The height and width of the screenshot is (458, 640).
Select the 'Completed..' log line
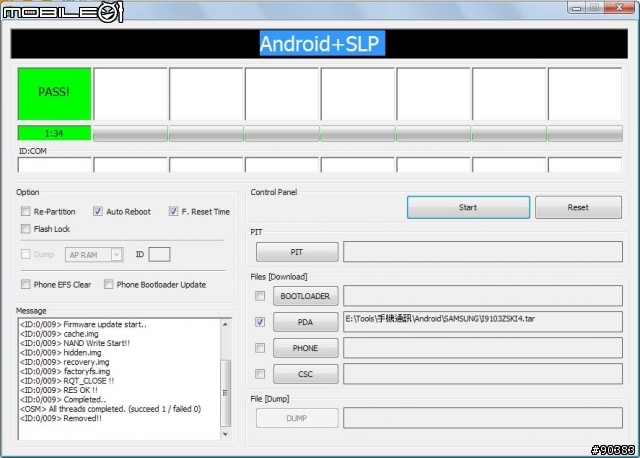click(x=63, y=400)
